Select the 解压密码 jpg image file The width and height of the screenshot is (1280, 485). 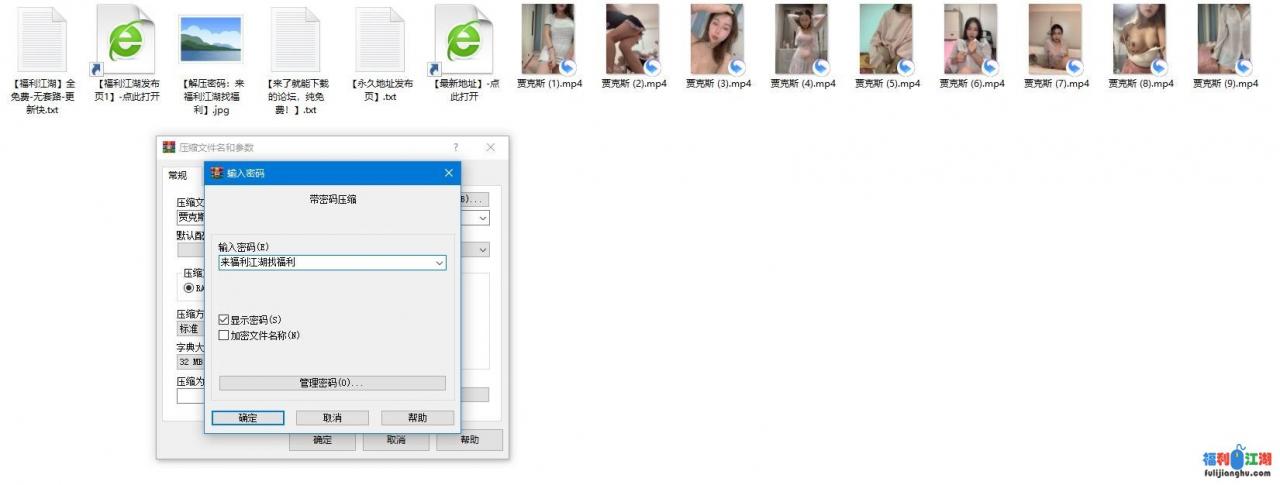(210, 40)
